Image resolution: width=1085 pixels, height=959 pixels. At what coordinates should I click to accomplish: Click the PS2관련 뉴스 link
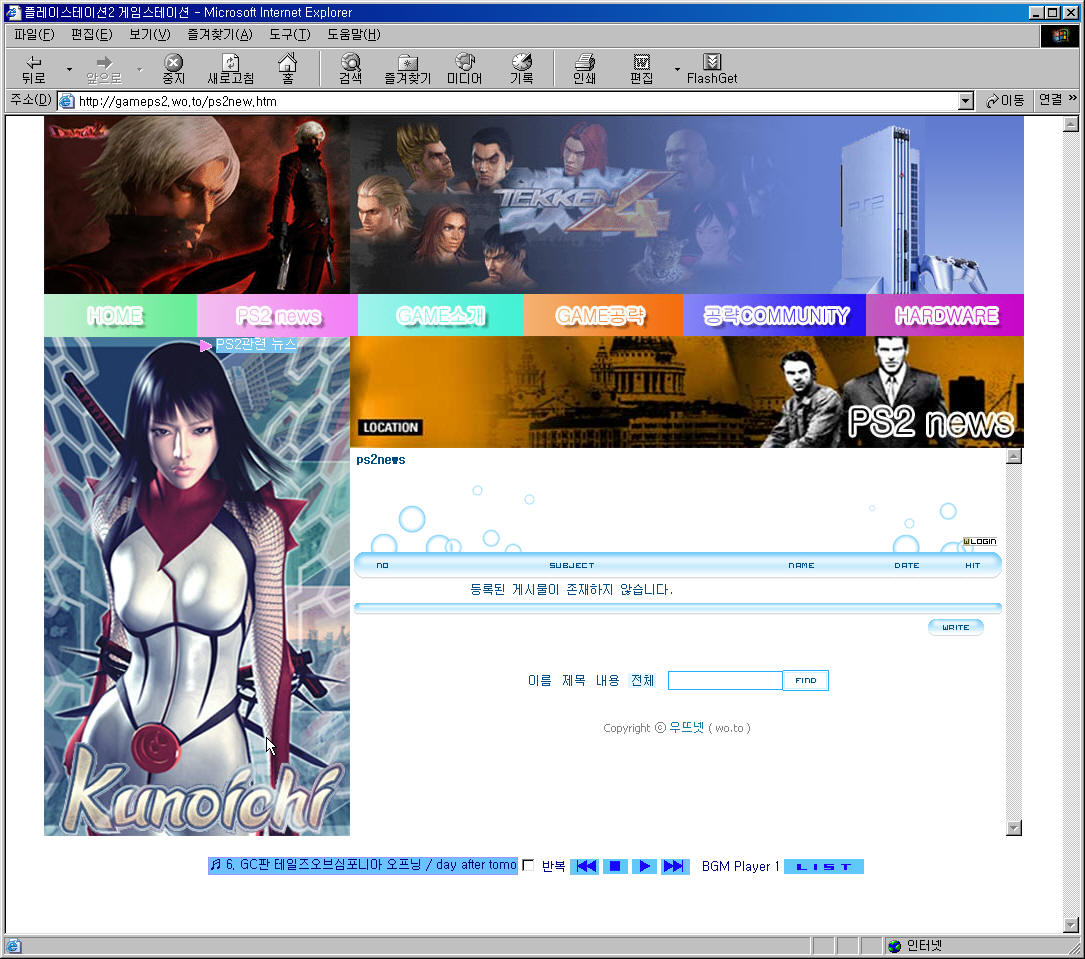click(256, 345)
